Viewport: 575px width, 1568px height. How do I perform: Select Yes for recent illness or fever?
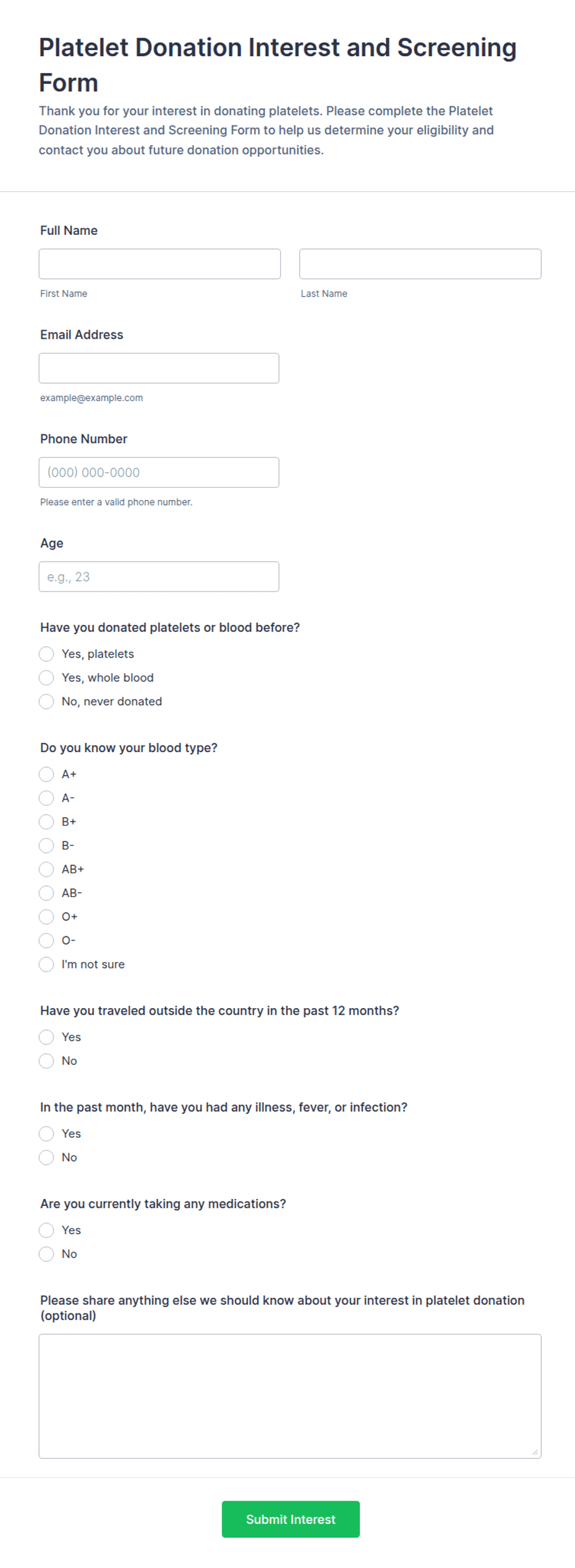[46, 1134]
